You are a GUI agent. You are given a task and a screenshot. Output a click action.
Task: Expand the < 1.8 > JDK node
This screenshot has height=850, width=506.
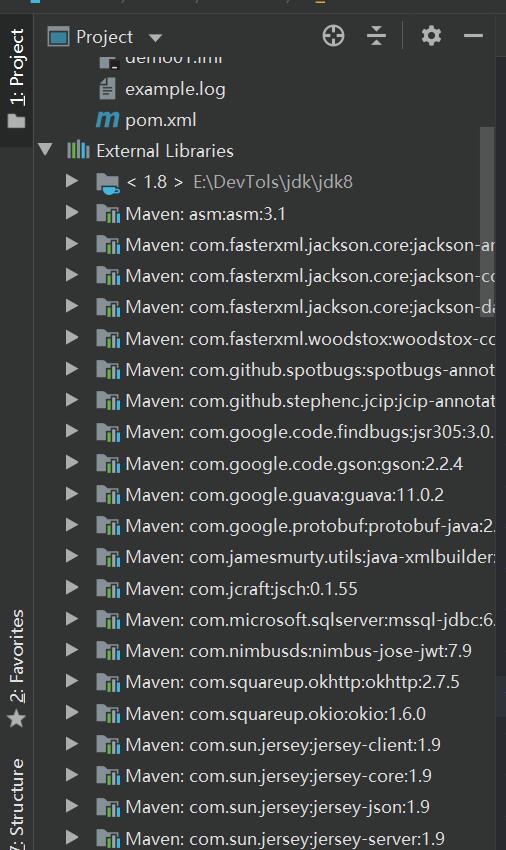pyautogui.click(x=72, y=181)
